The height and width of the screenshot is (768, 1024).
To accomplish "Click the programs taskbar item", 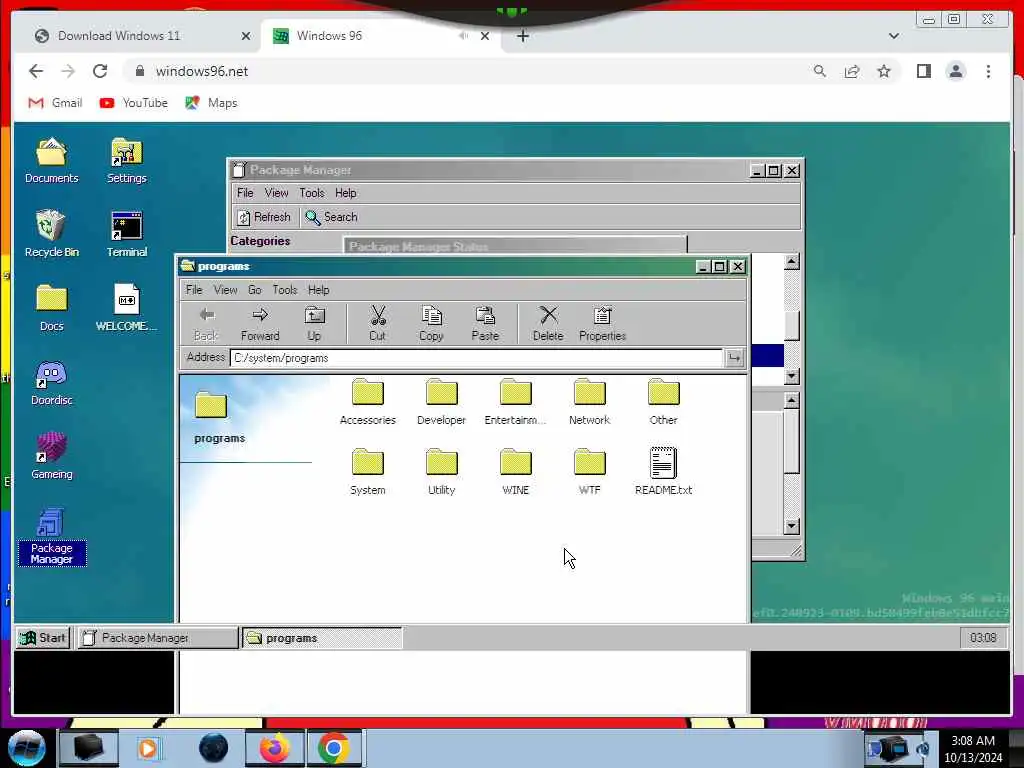I will click(322, 638).
